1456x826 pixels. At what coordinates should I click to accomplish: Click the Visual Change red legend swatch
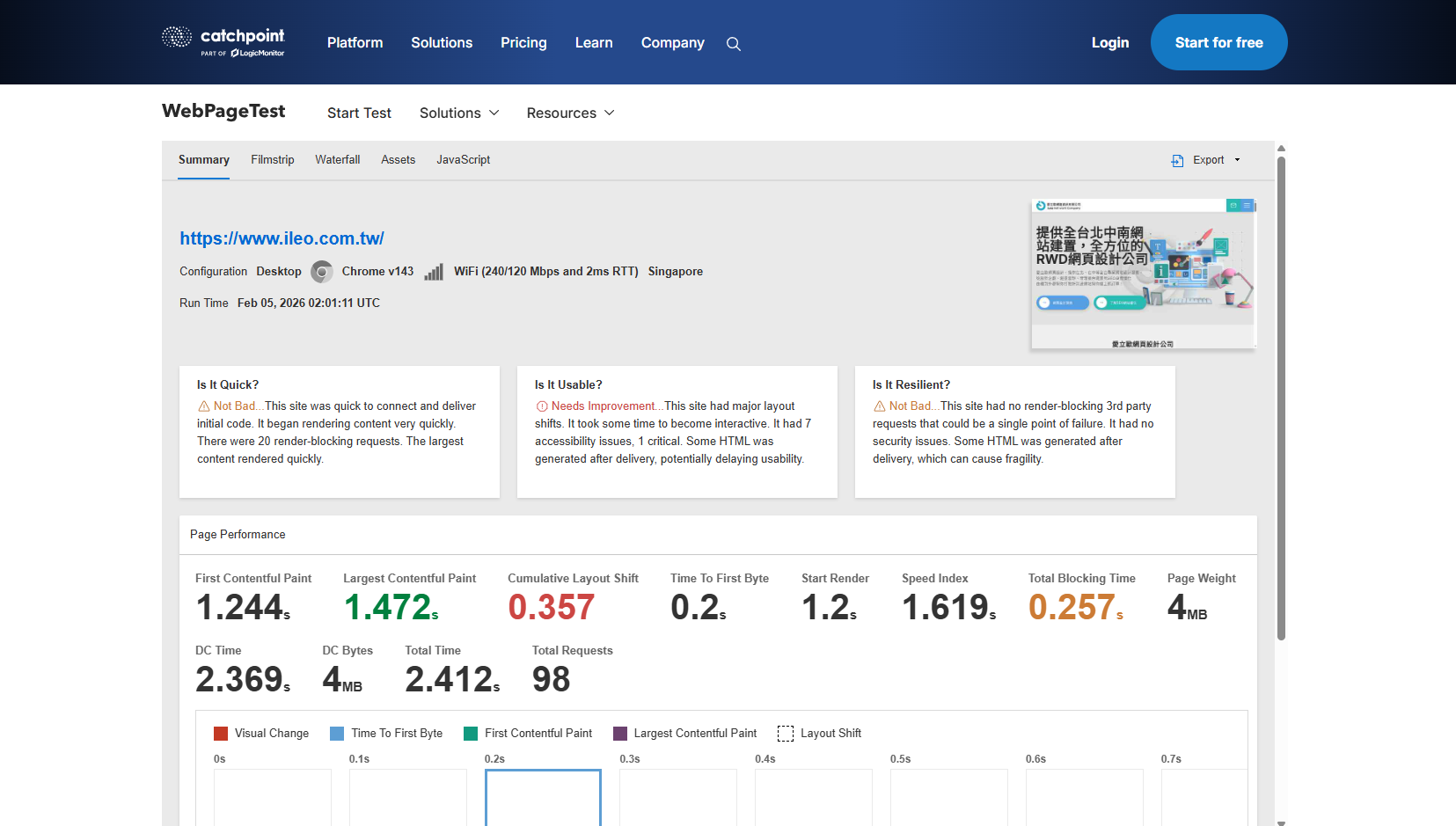tap(221, 734)
